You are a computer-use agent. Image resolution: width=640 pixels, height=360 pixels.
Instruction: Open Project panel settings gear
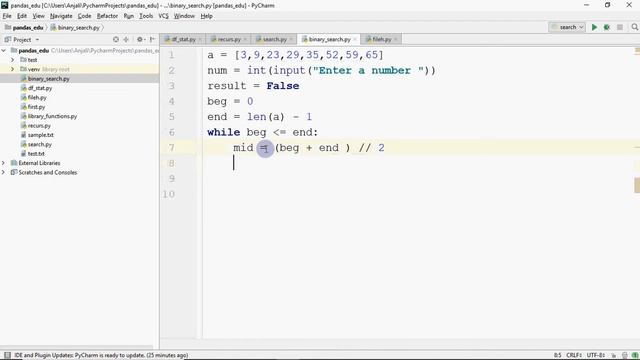tap(140, 40)
